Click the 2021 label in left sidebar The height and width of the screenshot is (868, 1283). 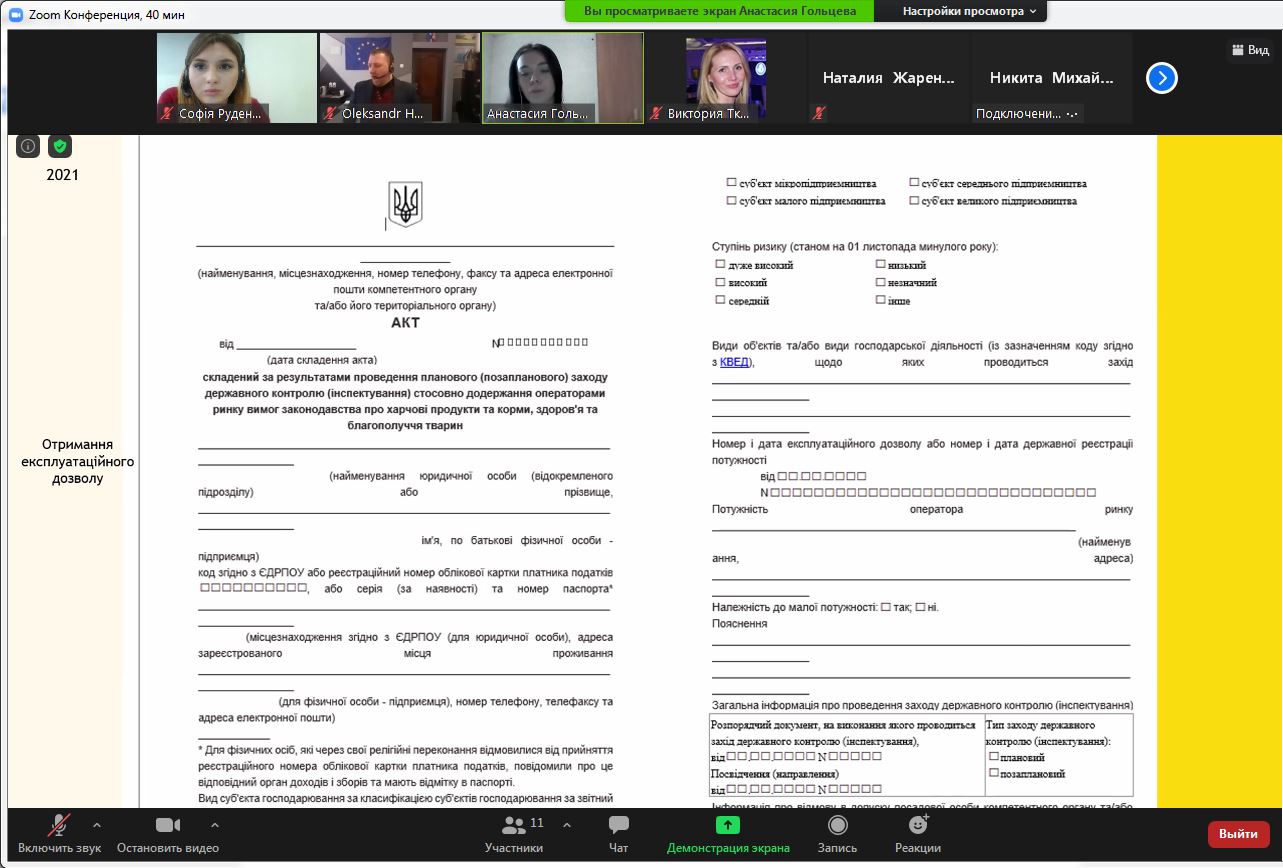pos(62,175)
